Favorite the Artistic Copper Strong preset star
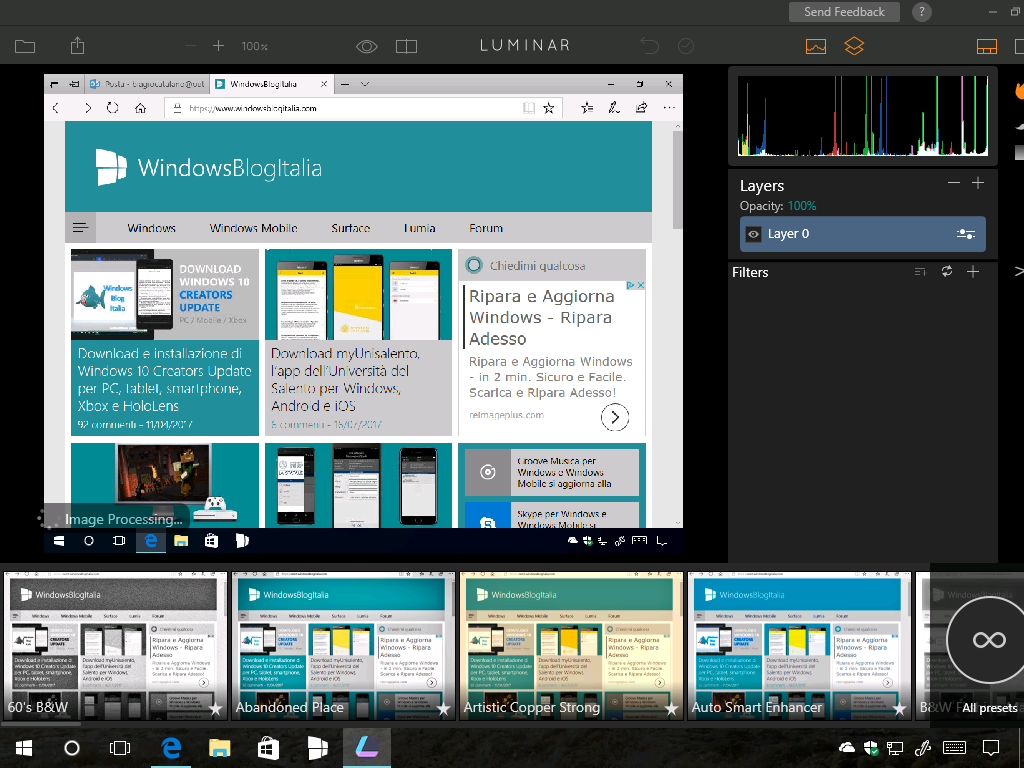Viewport: 1024px width, 768px height. point(671,709)
